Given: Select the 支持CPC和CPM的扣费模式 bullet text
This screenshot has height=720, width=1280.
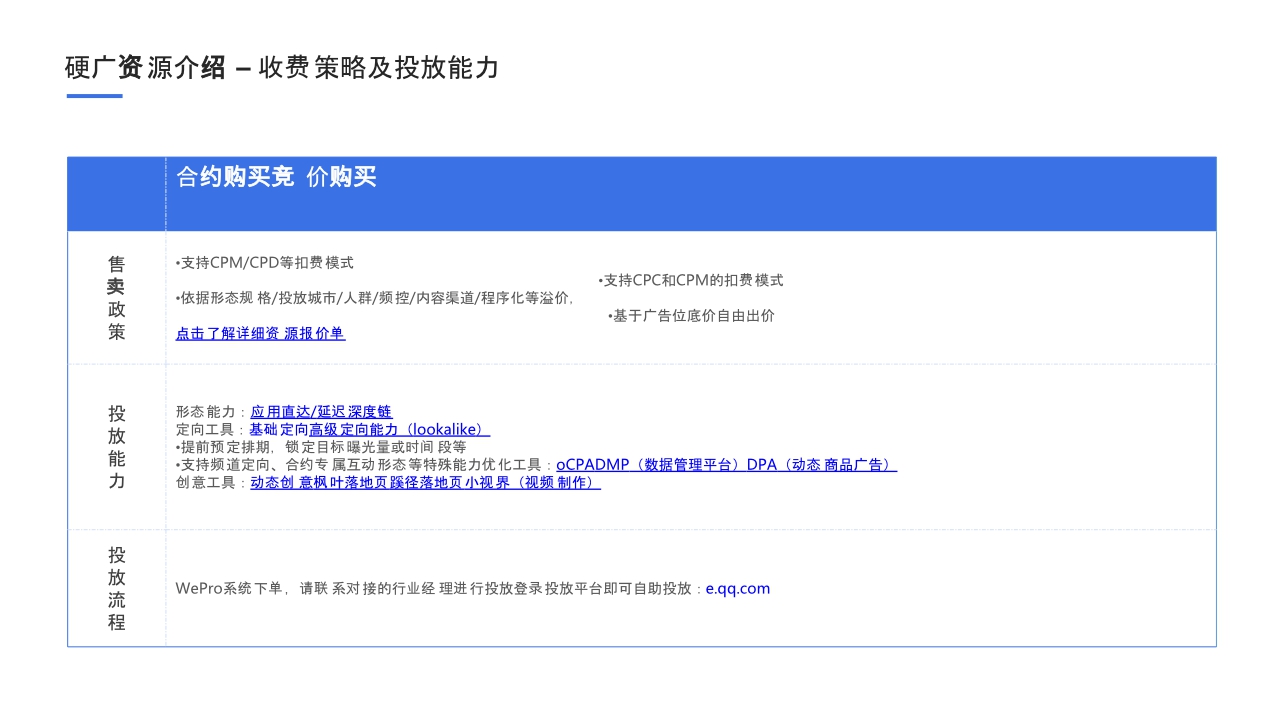Looking at the screenshot, I should pos(692,281).
